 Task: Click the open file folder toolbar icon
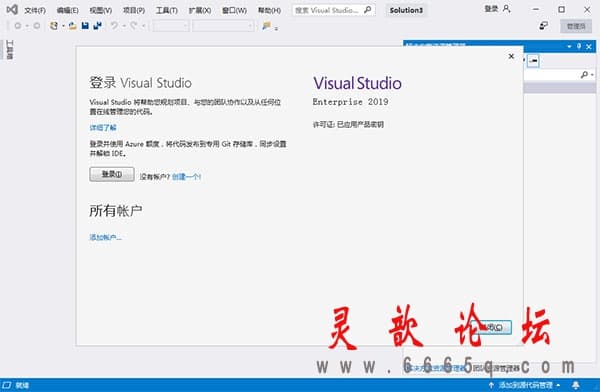coord(72,26)
